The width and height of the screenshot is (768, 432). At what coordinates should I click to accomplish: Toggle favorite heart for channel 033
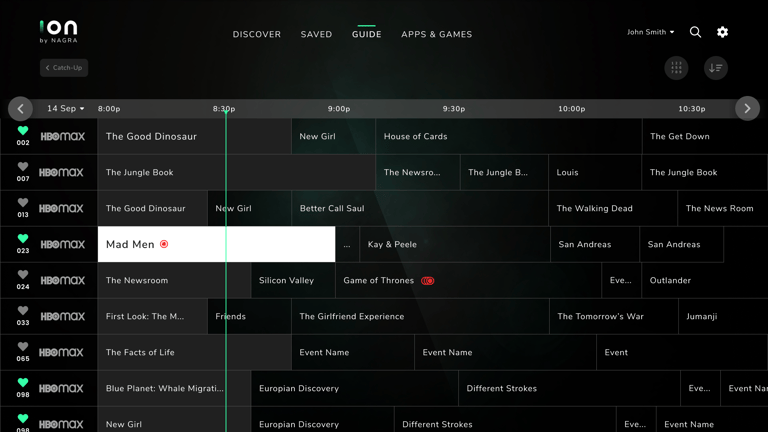(23, 311)
